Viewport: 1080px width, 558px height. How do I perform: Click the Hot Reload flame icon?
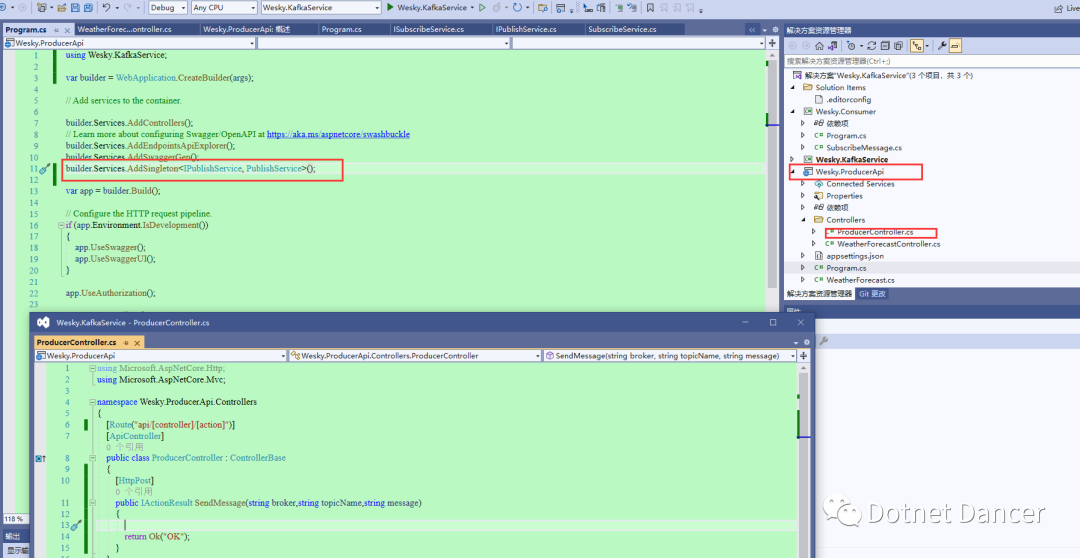click(x=497, y=8)
